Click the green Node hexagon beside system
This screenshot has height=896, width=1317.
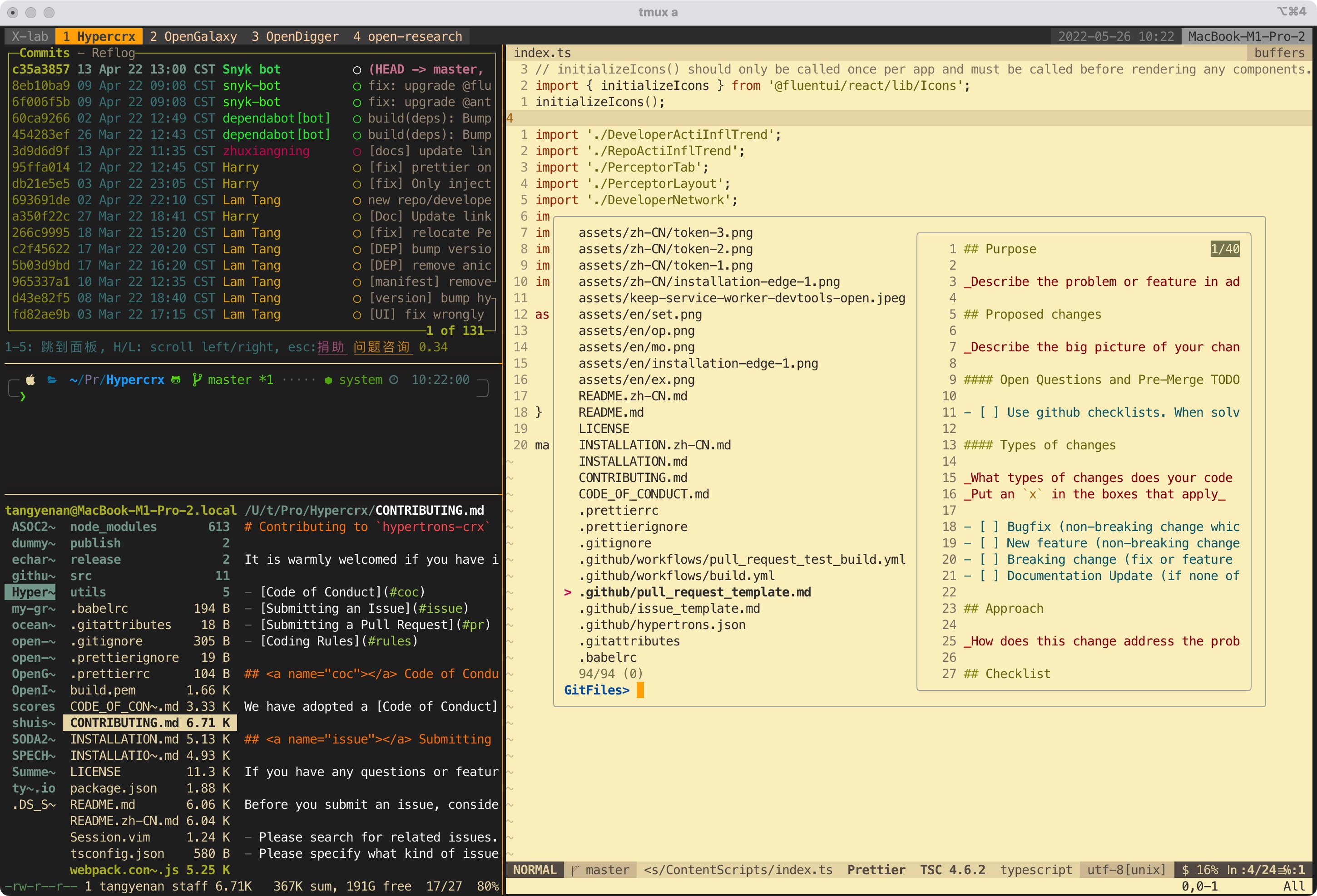(x=328, y=381)
